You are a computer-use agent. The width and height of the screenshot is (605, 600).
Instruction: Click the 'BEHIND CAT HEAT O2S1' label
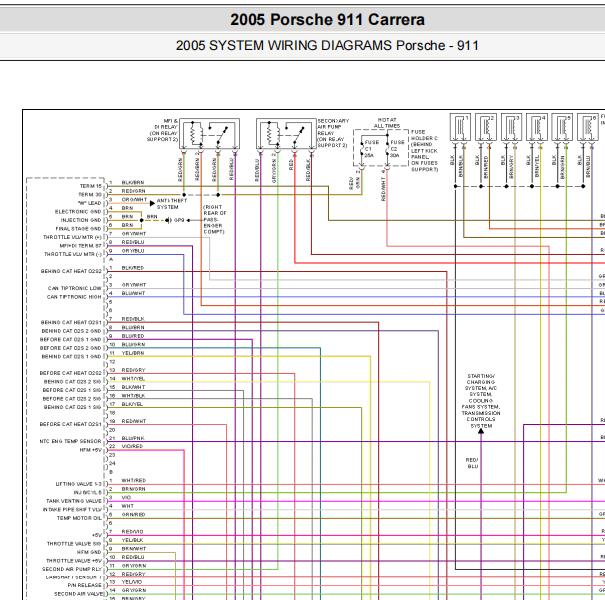tap(71, 322)
